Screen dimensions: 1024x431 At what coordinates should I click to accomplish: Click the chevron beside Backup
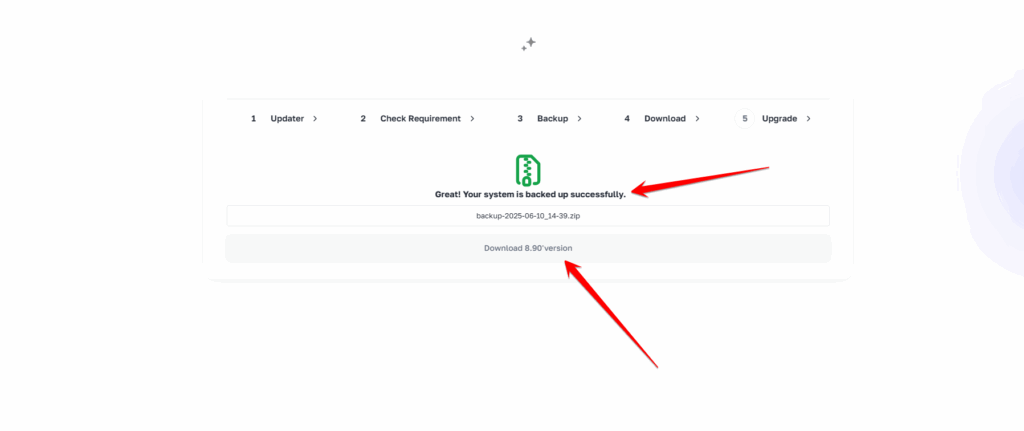tap(579, 119)
